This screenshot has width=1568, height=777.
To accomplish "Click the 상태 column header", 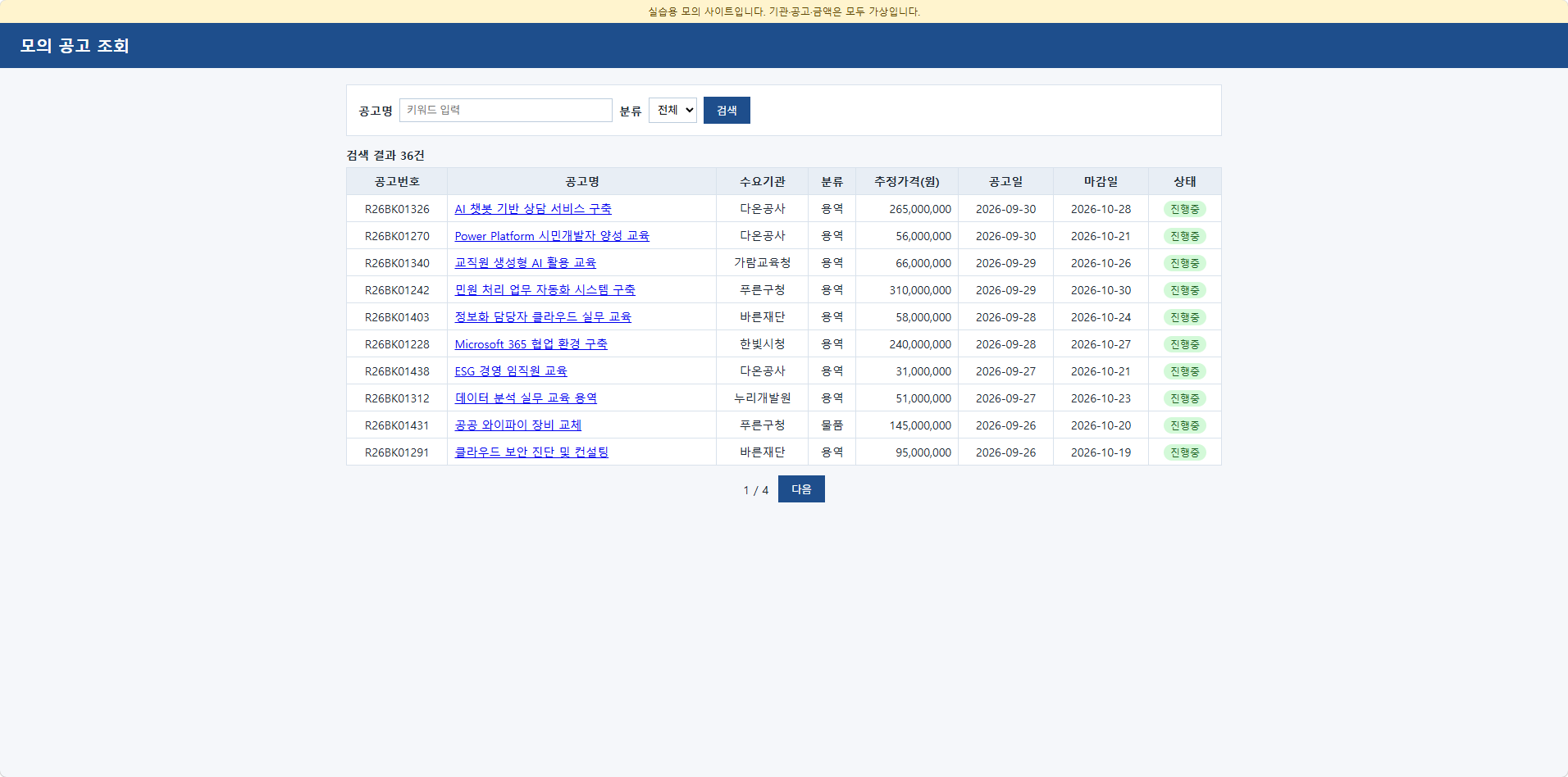I will (x=1185, y=181).
